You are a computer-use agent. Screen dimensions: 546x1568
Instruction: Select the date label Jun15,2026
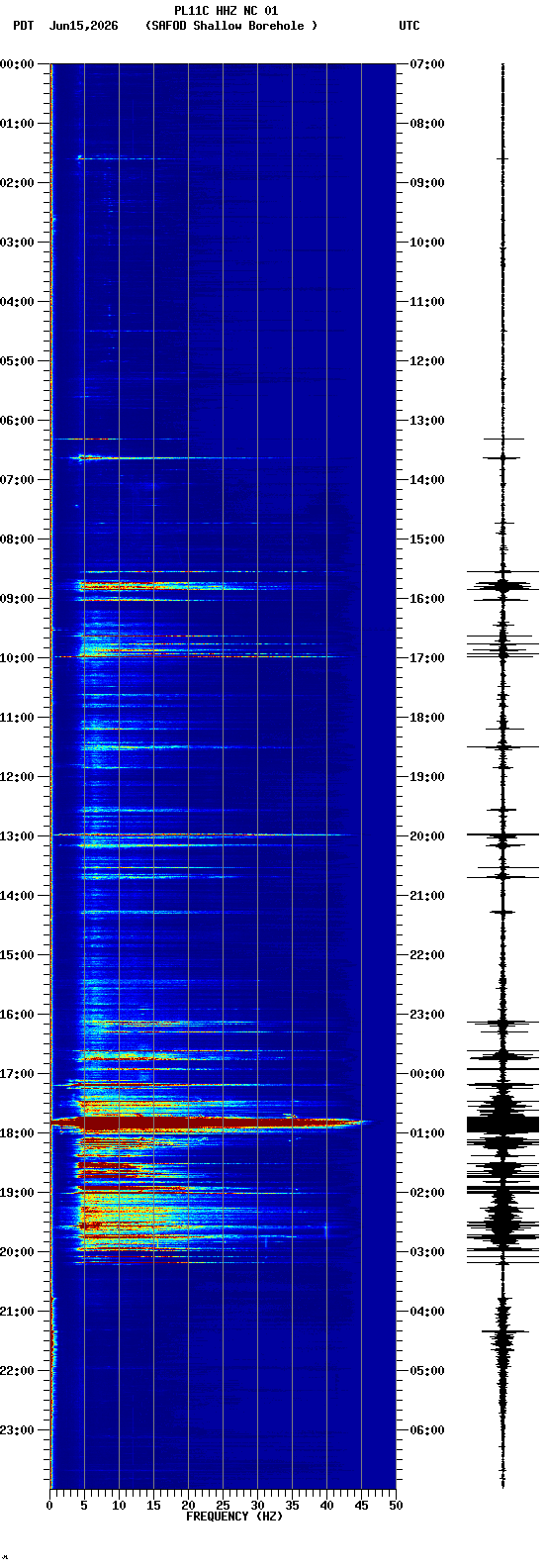click(x=83, y=26)
